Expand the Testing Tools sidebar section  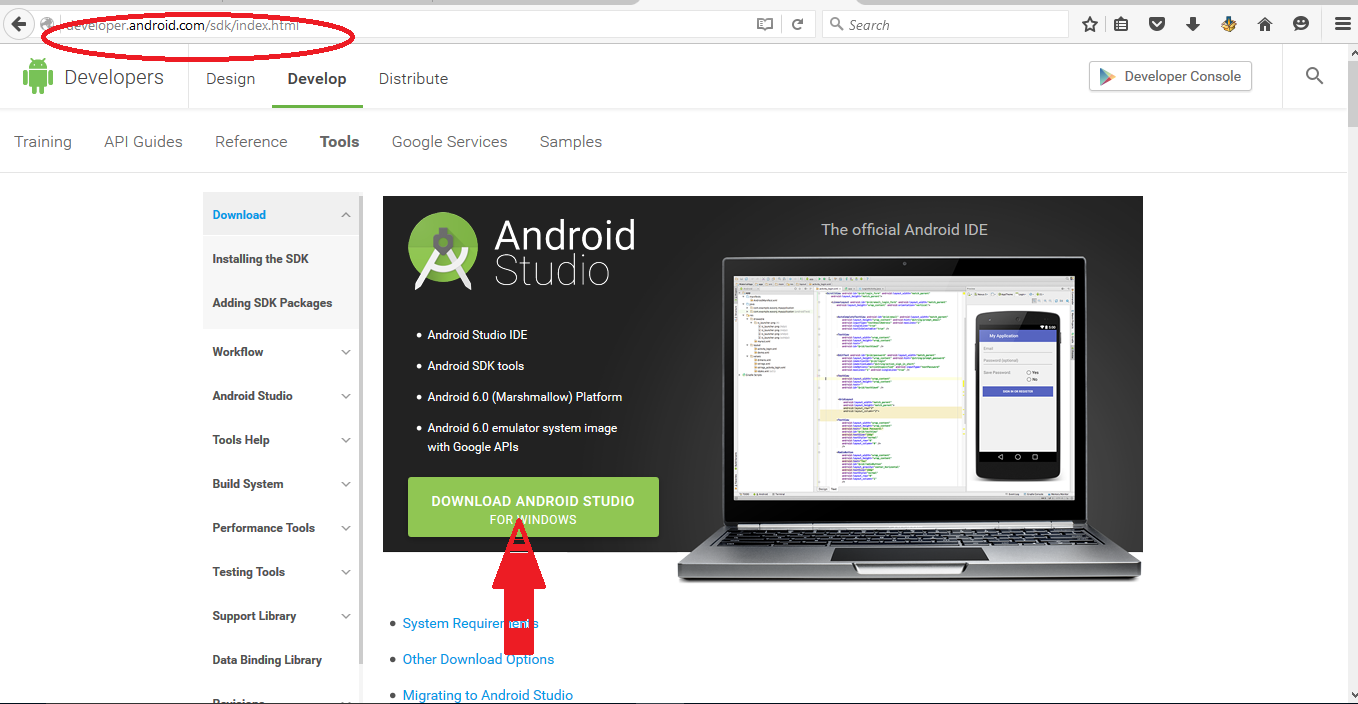[346, 572]
